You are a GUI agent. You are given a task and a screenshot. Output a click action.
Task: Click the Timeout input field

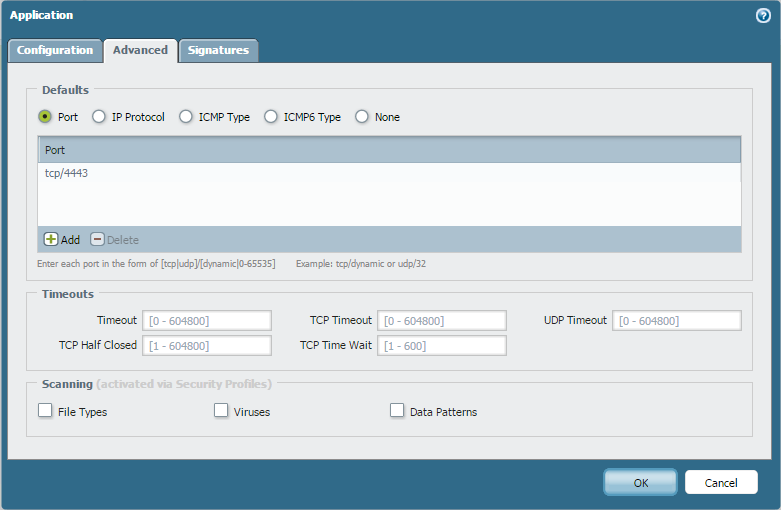pos(207,321)
